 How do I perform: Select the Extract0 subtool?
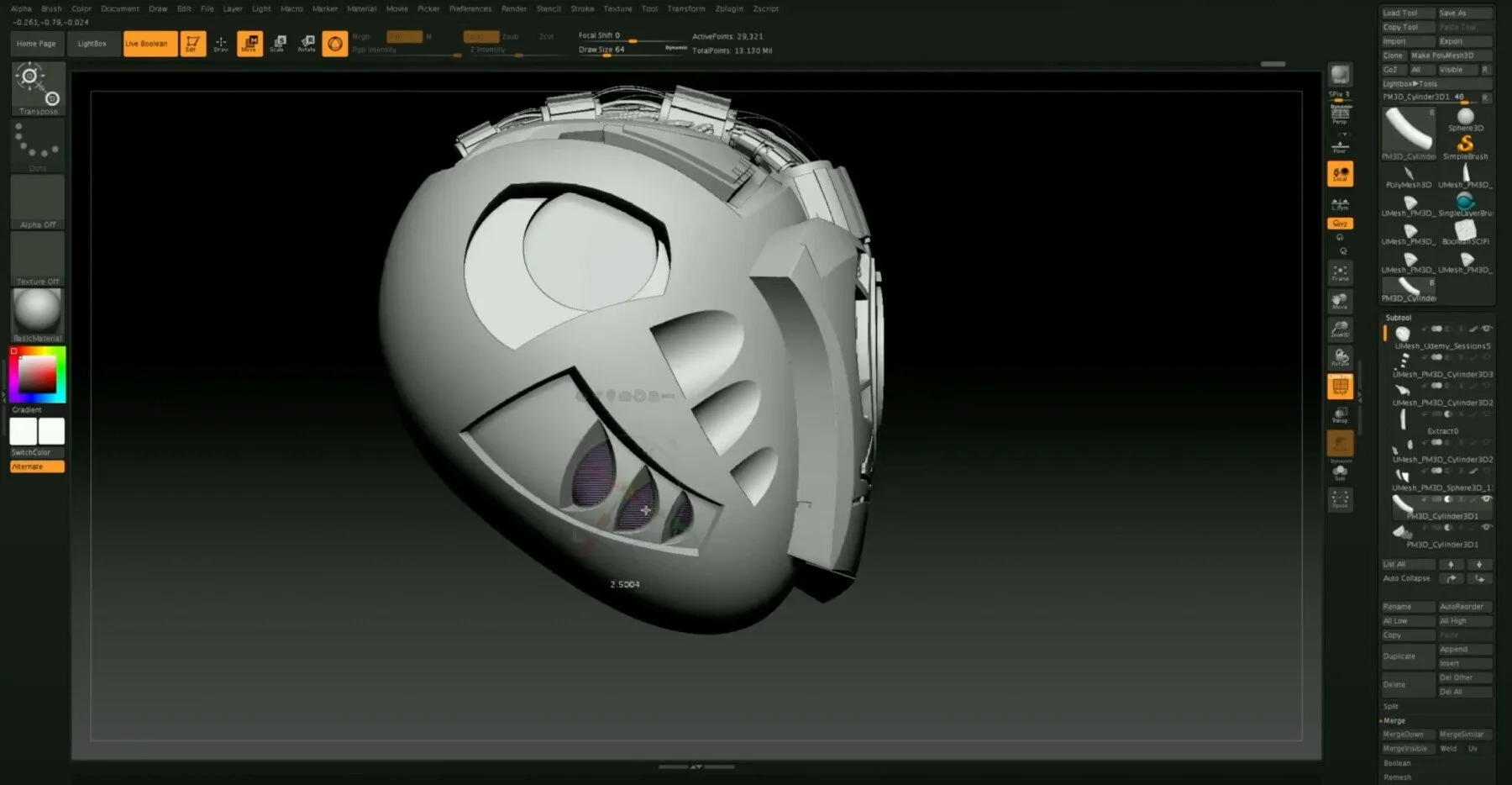(x=1438, y=422)
